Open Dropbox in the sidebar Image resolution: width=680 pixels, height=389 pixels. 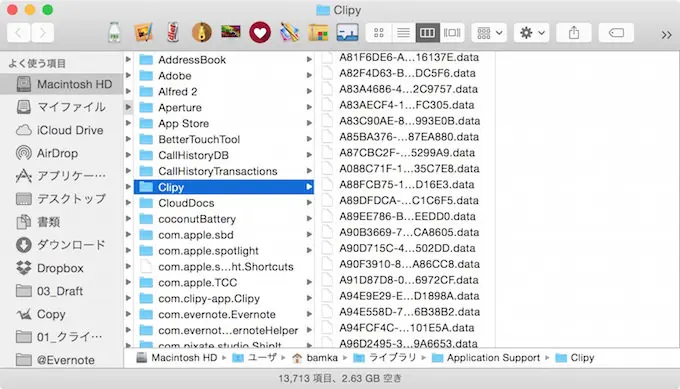point(62,268)
